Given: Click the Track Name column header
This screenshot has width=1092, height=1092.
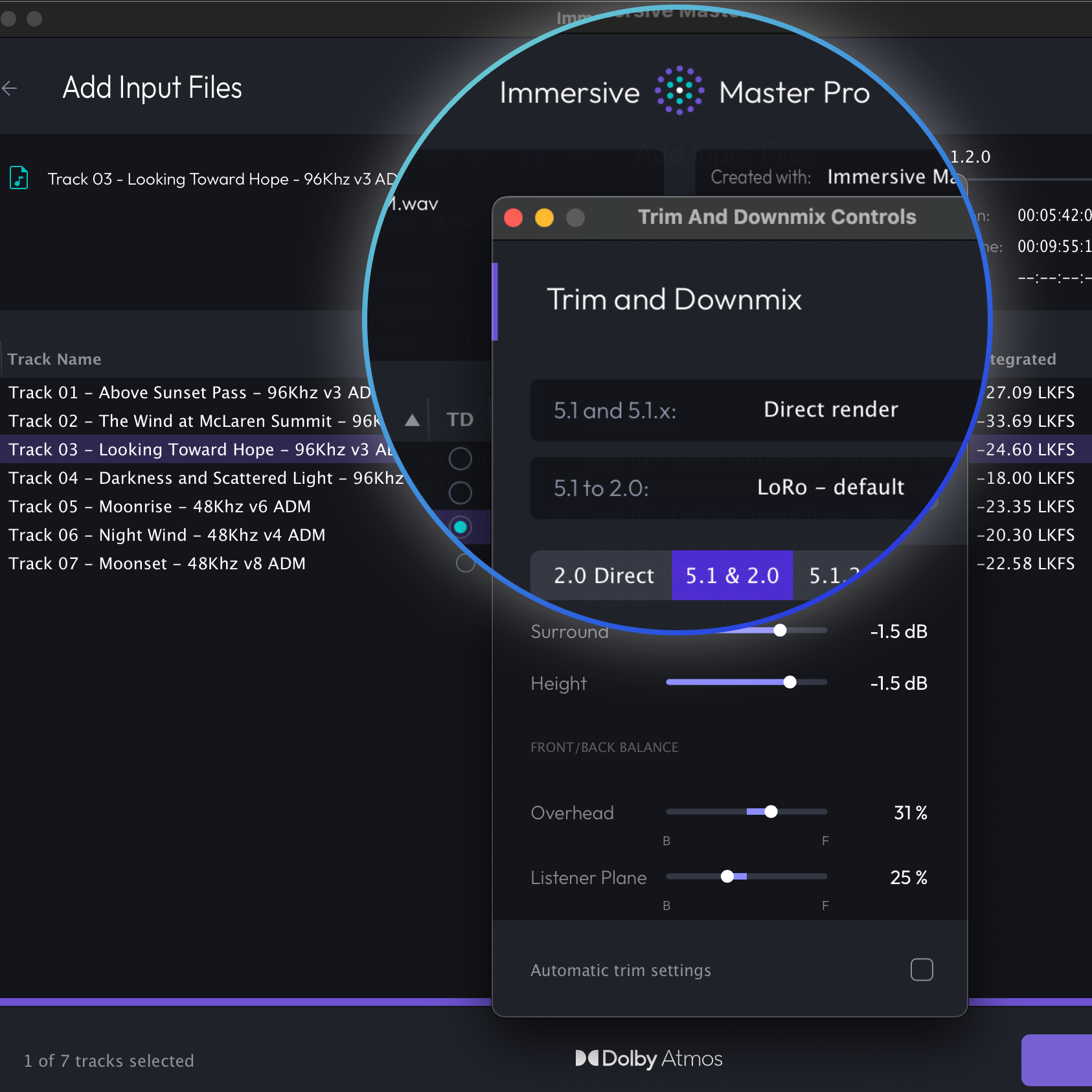Looking at the screenshot, I should point(54,359).
